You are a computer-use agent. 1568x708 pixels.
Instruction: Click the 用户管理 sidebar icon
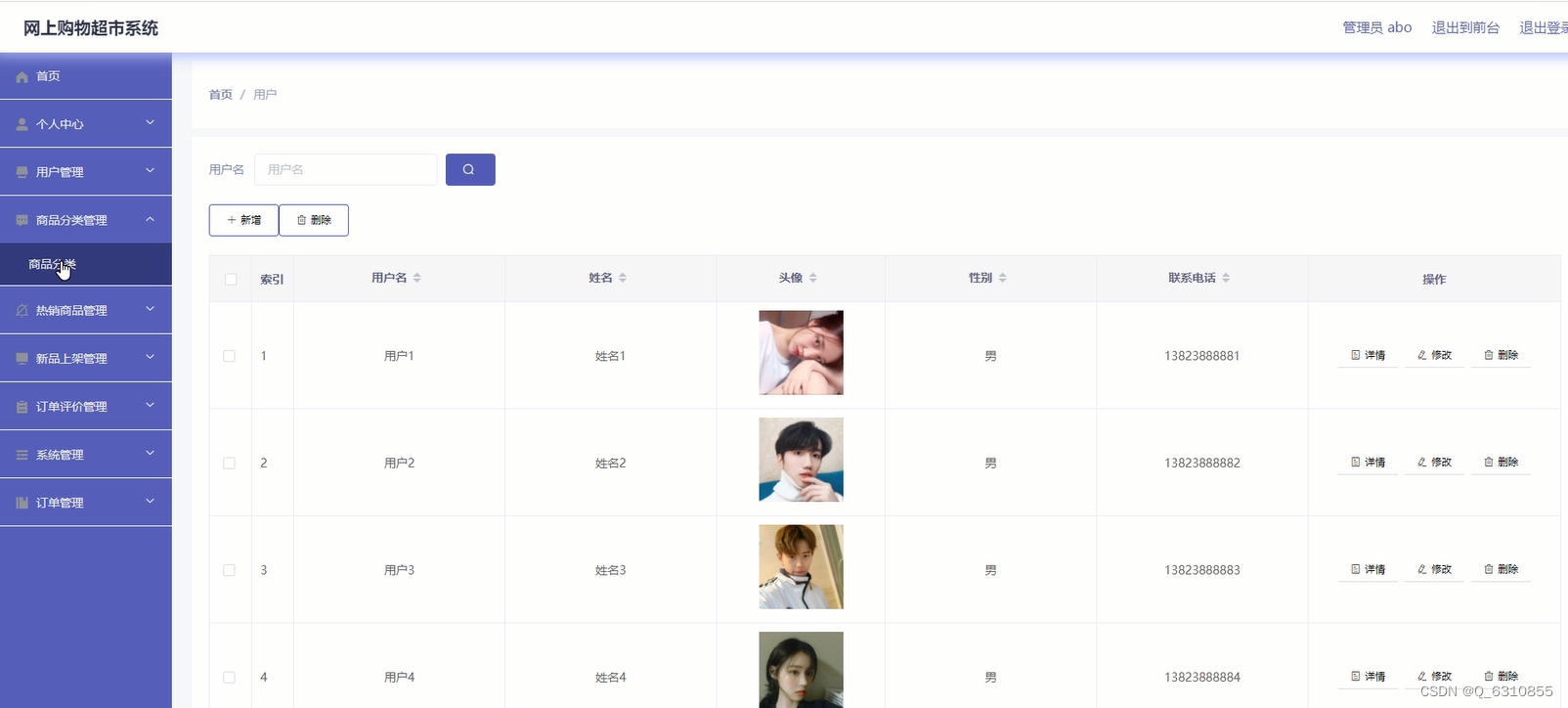pyautogui.click(x=22, y=172)
